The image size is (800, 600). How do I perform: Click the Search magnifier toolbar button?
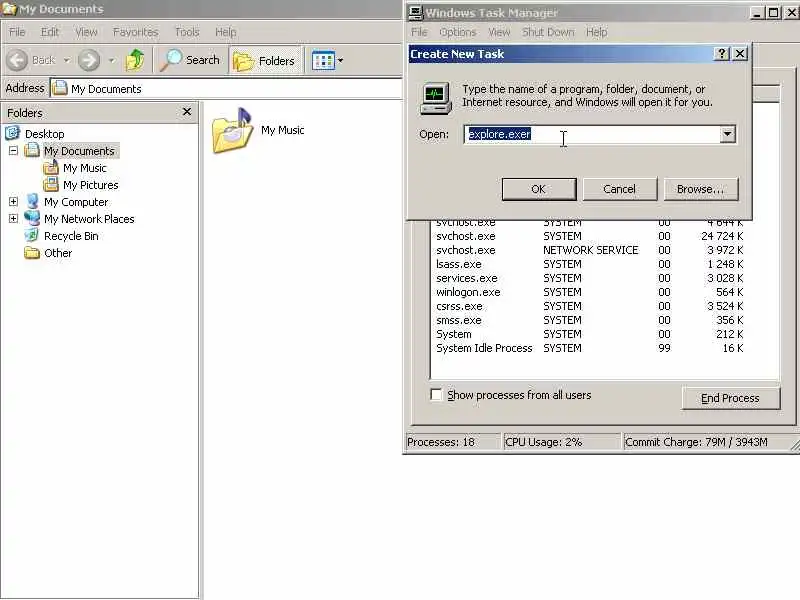(x=189, y=60)
